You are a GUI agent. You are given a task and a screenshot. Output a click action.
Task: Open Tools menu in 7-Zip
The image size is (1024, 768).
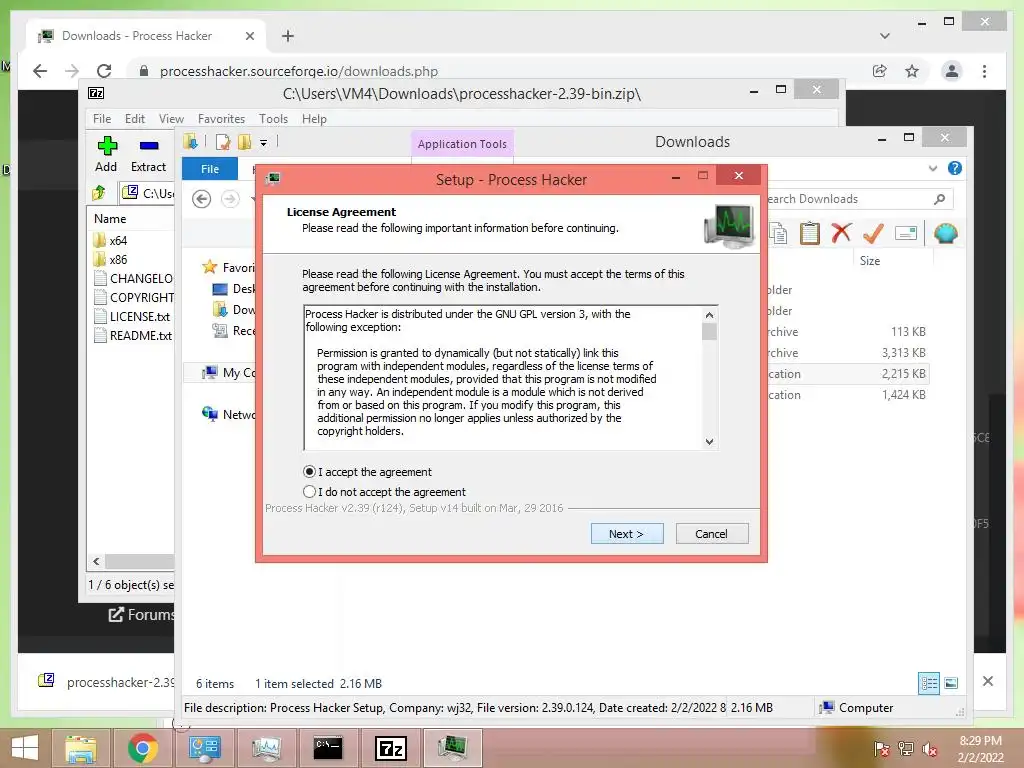[273, 119]
